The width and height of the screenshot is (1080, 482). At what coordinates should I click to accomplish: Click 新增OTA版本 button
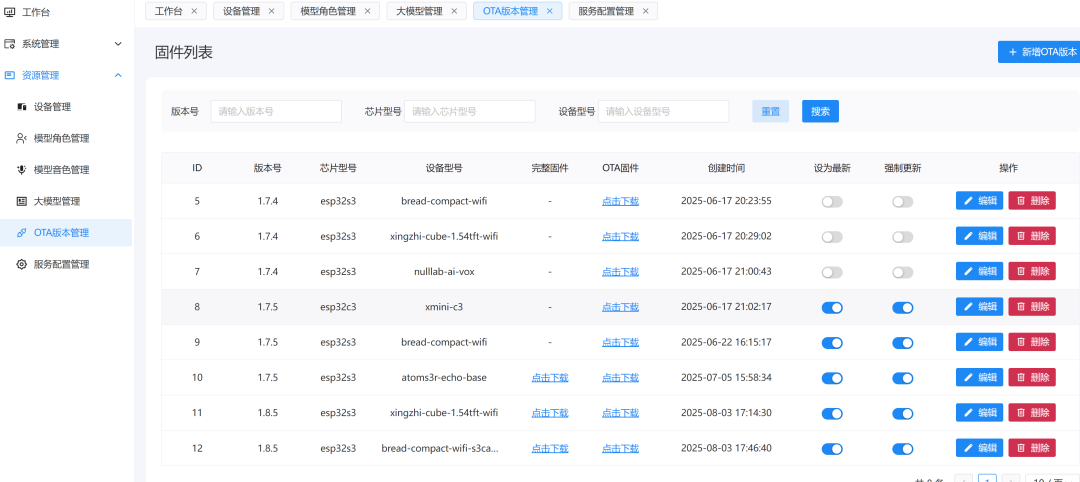[1040, 52]
